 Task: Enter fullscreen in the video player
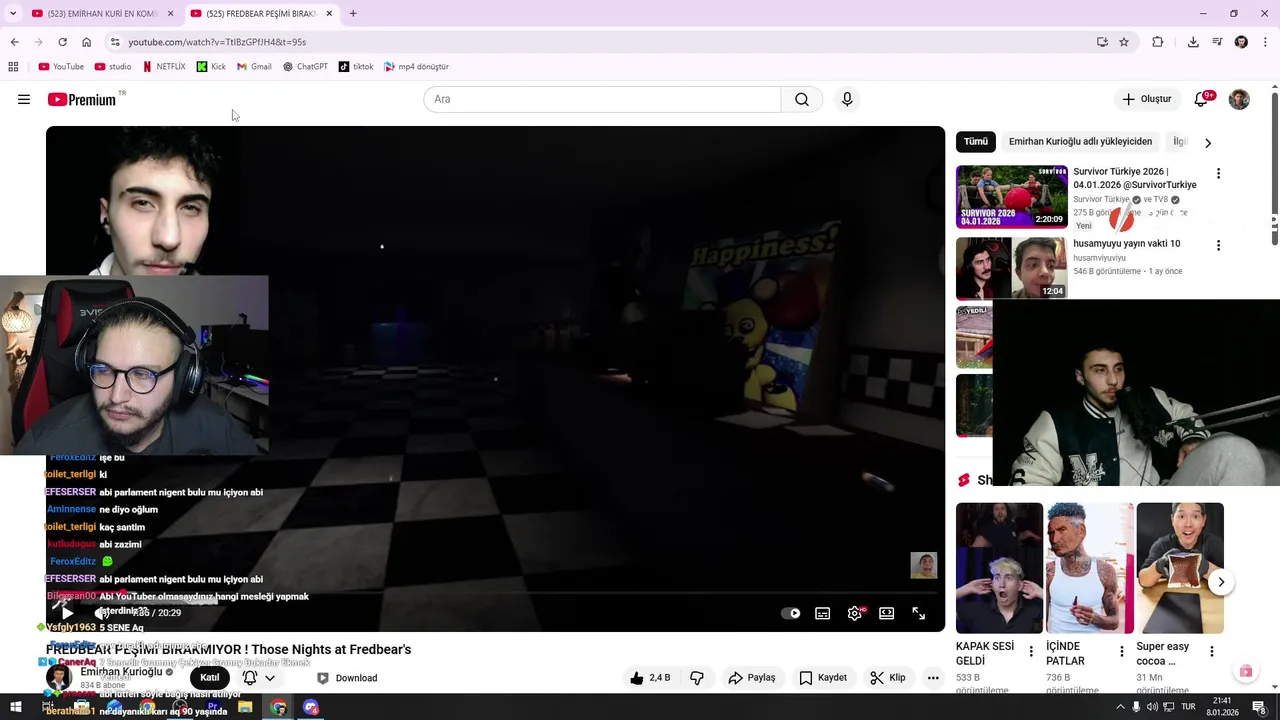pos(919,613)
